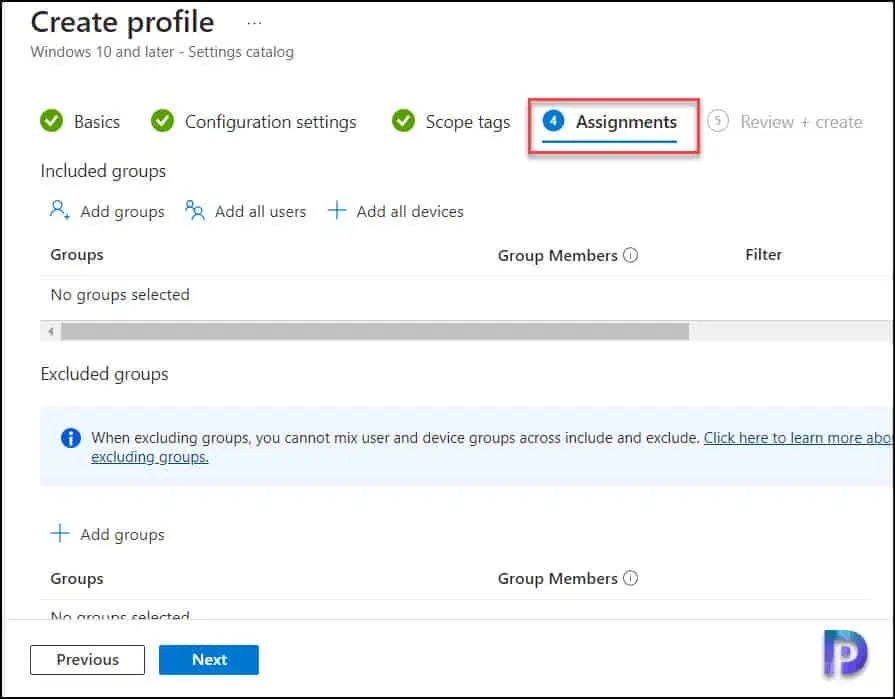This screenshot has width=895, height=699.
Task: Show the info tooltip for excluded Group Members
Action: pyautogui.click(x=630, y=578)
